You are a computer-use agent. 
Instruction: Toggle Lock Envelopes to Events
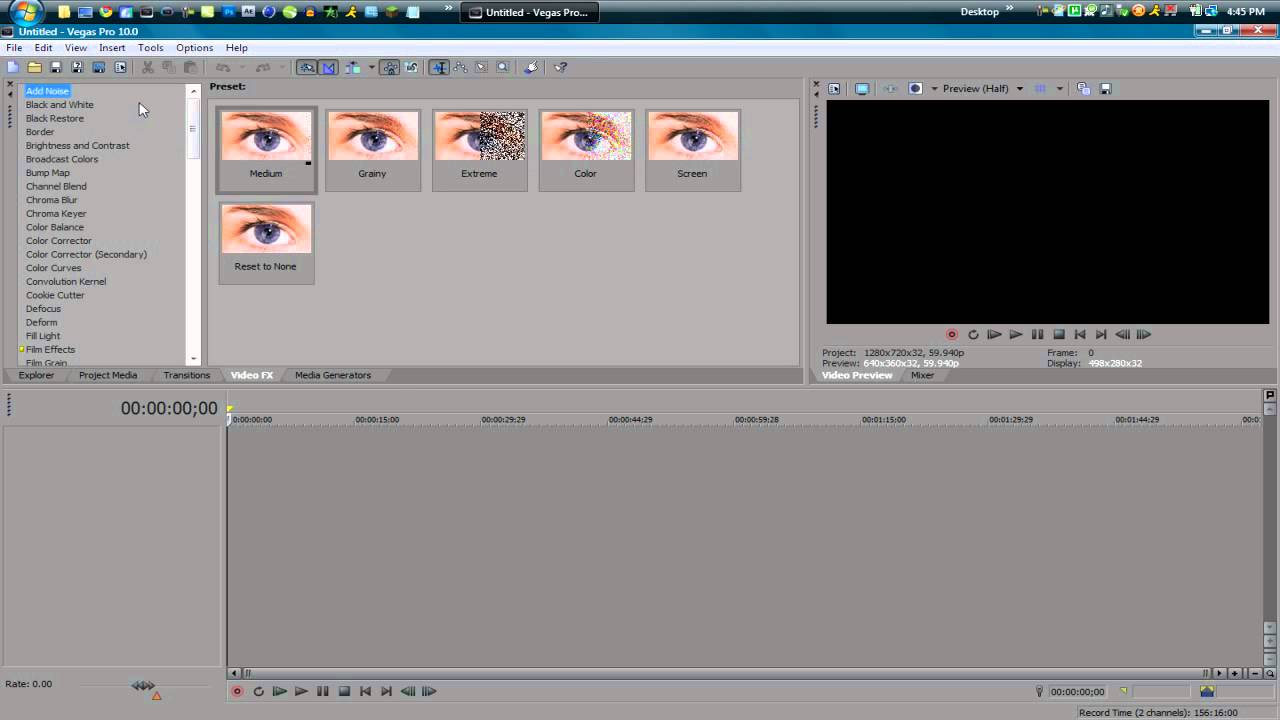point(389,67)
